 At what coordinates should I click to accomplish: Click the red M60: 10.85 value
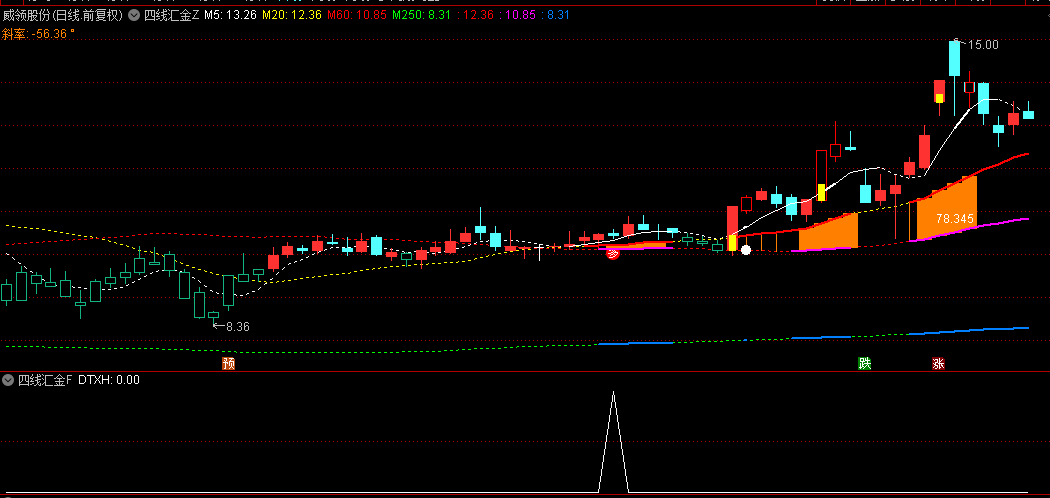[x=357, y=15]
